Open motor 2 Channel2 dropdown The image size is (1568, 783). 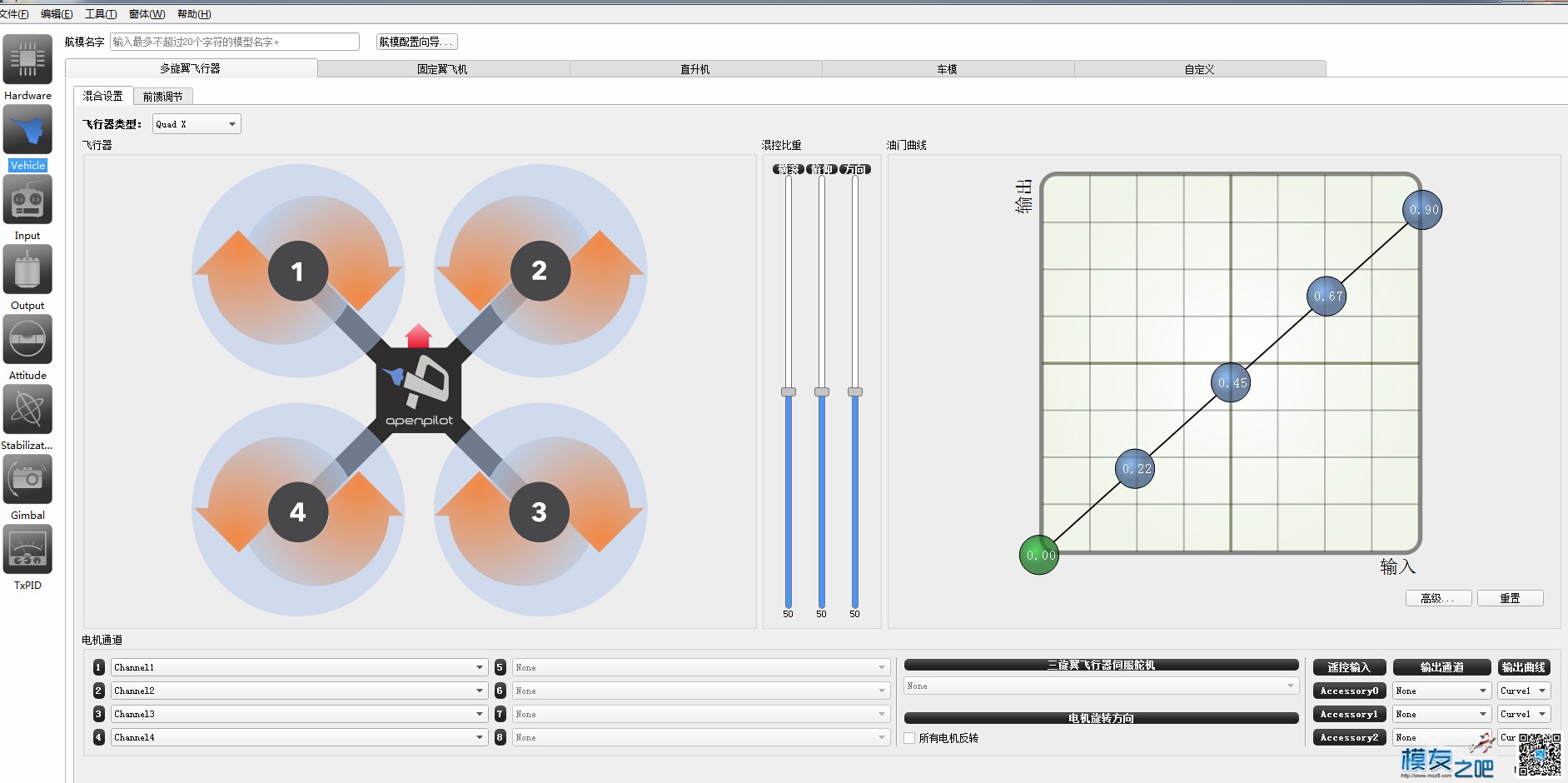pyautogui.click(x=299, y=691)
